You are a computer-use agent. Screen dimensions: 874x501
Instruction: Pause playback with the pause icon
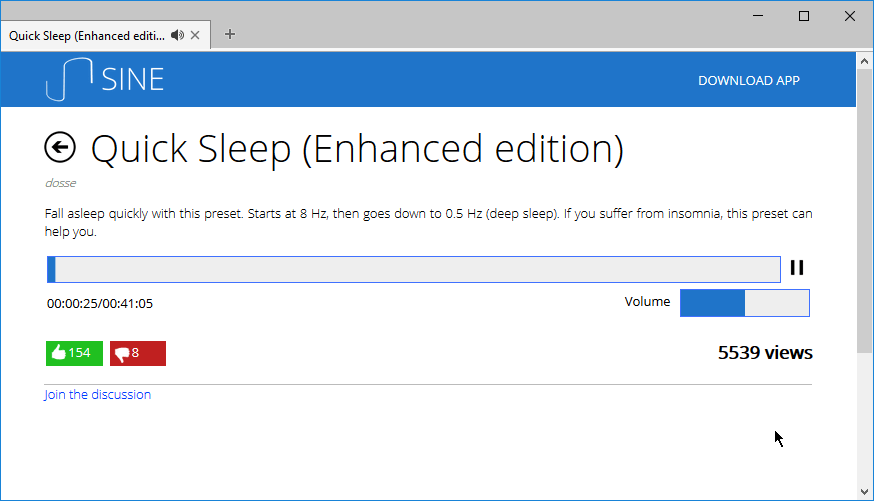pos(797,268)
